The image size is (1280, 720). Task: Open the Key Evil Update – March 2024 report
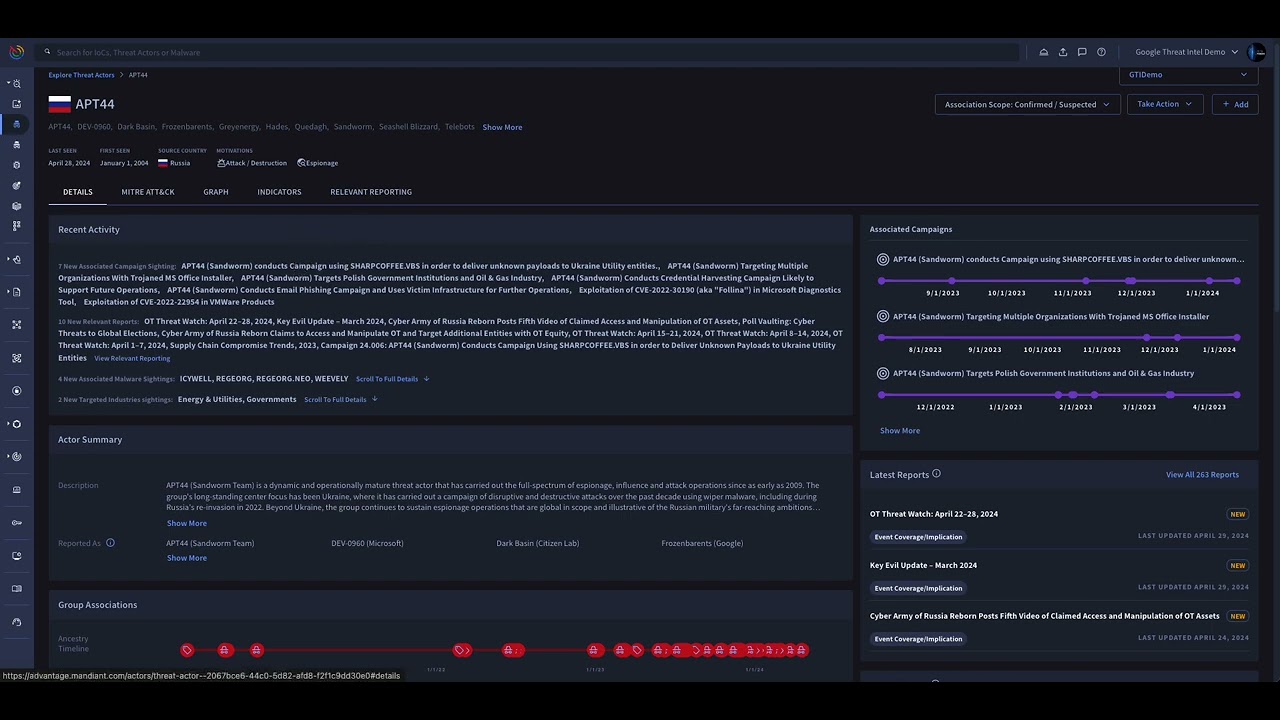point(923,565)
